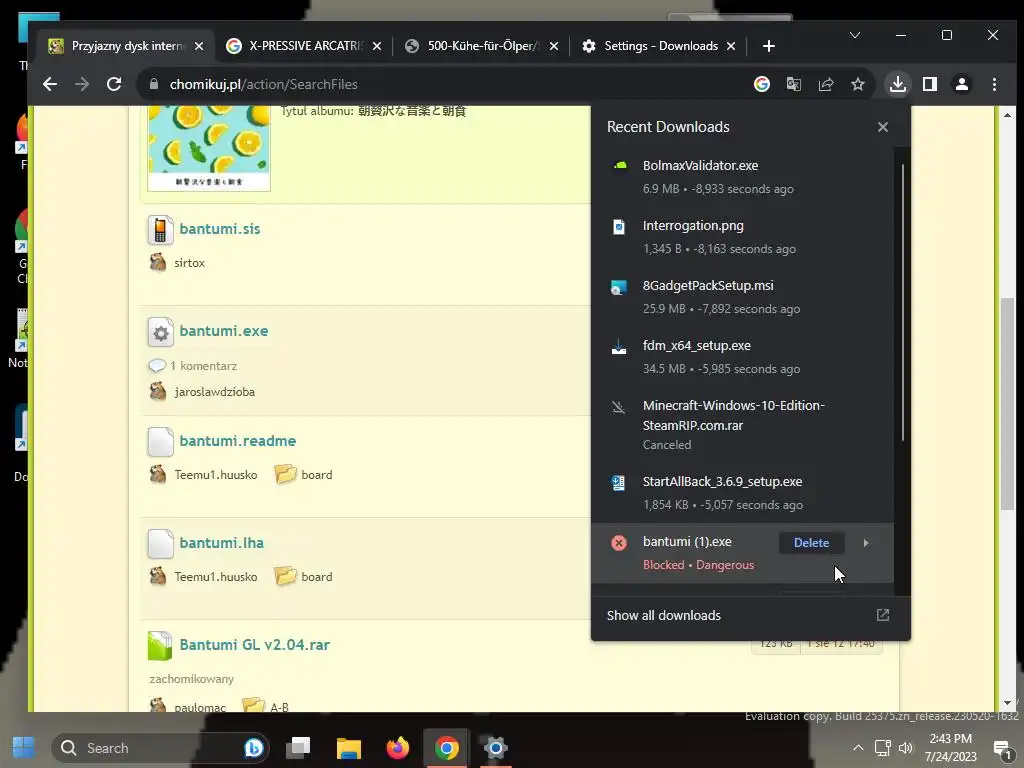Click the Show all downloads external icon
This screenshot has height=768, width=1024.
883,615
